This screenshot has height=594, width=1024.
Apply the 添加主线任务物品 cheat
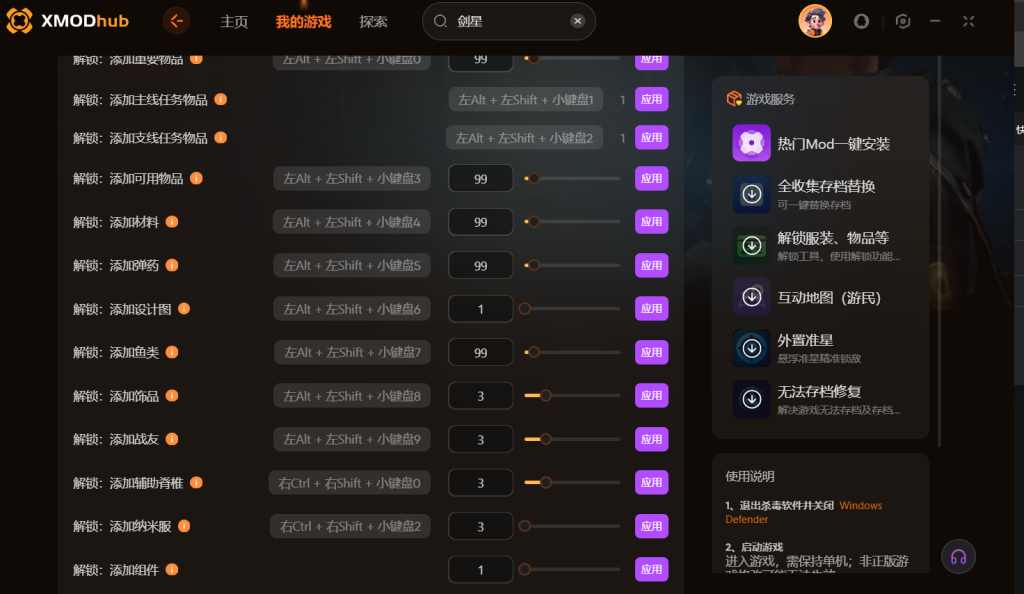[x=651, y=99]
